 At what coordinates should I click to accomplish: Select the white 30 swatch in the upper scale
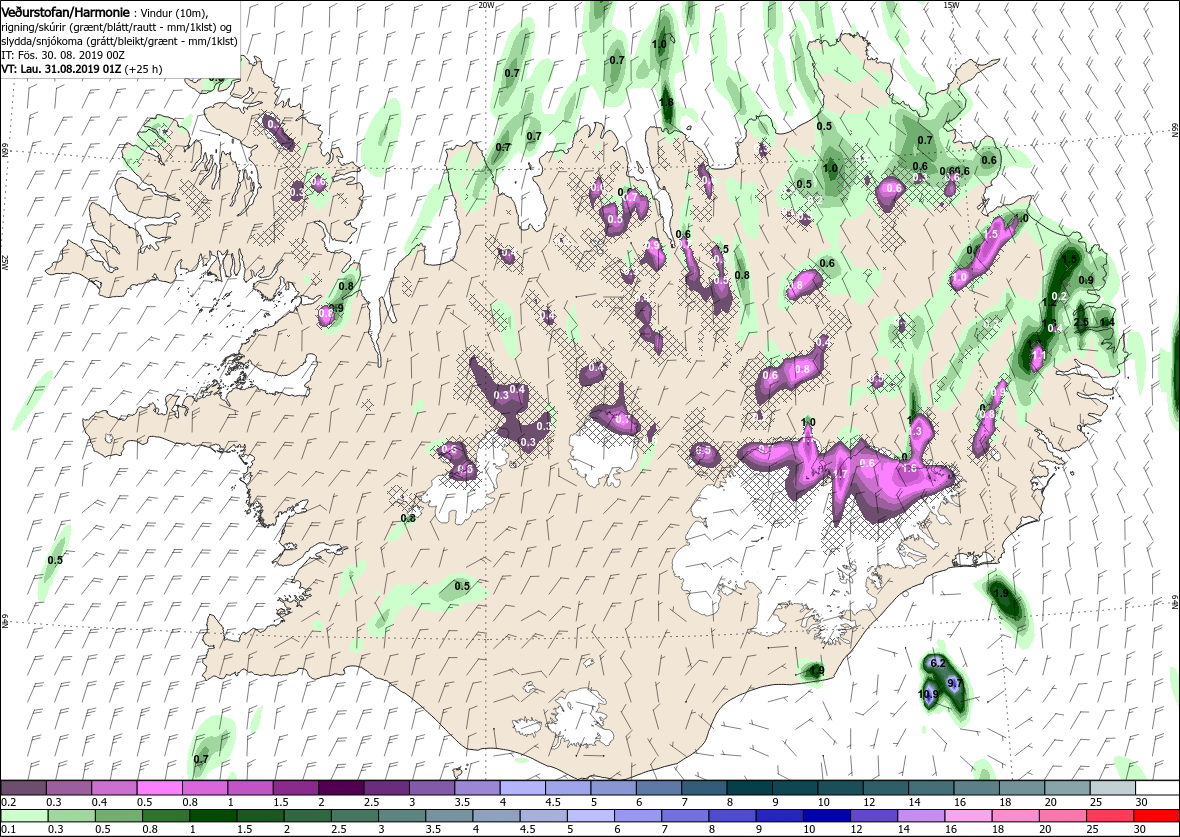[1157, 787]
